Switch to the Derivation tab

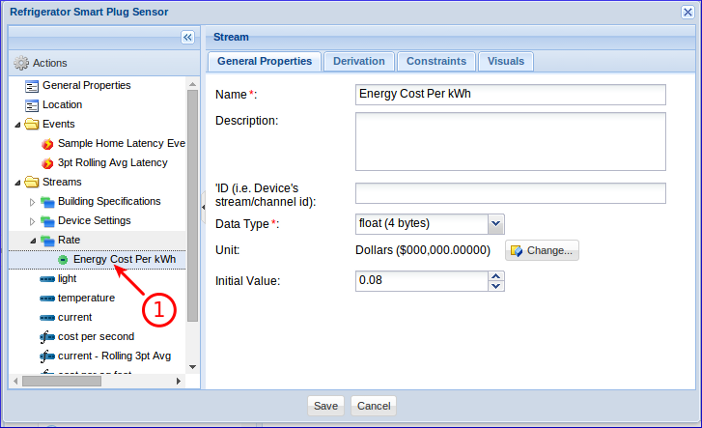pos(359,62)
